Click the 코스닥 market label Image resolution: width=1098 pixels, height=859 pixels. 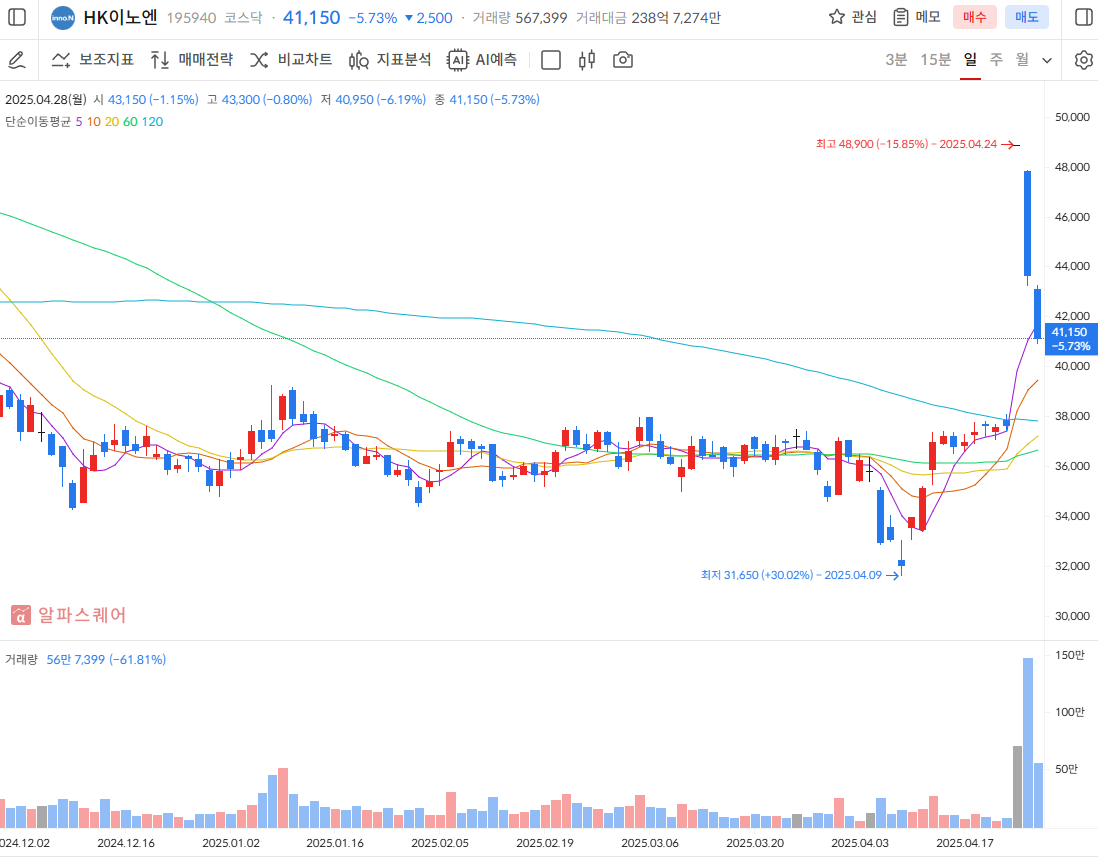(243, 18)
